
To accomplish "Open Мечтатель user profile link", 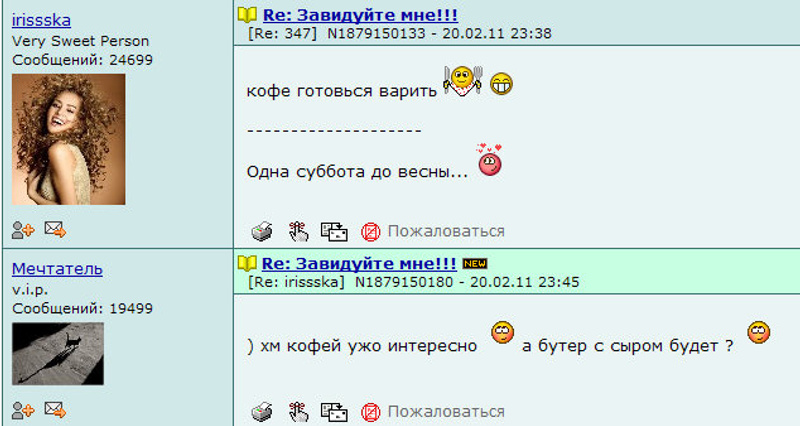I will tap(57, 269).
